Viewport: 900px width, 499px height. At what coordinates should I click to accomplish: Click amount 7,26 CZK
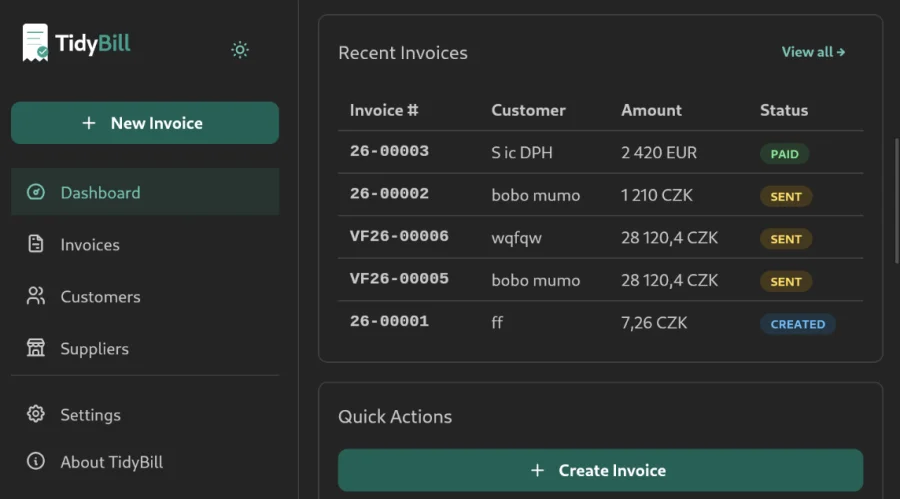pos(654,323)
